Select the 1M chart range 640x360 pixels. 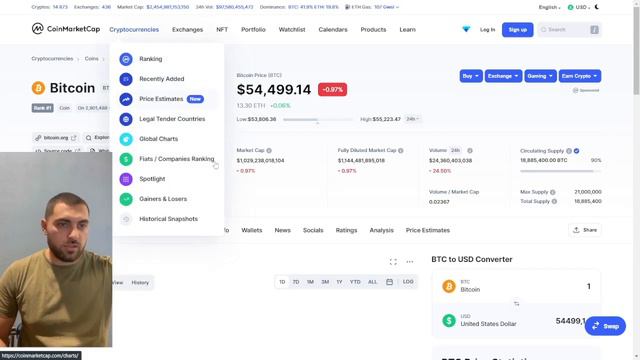310,282
